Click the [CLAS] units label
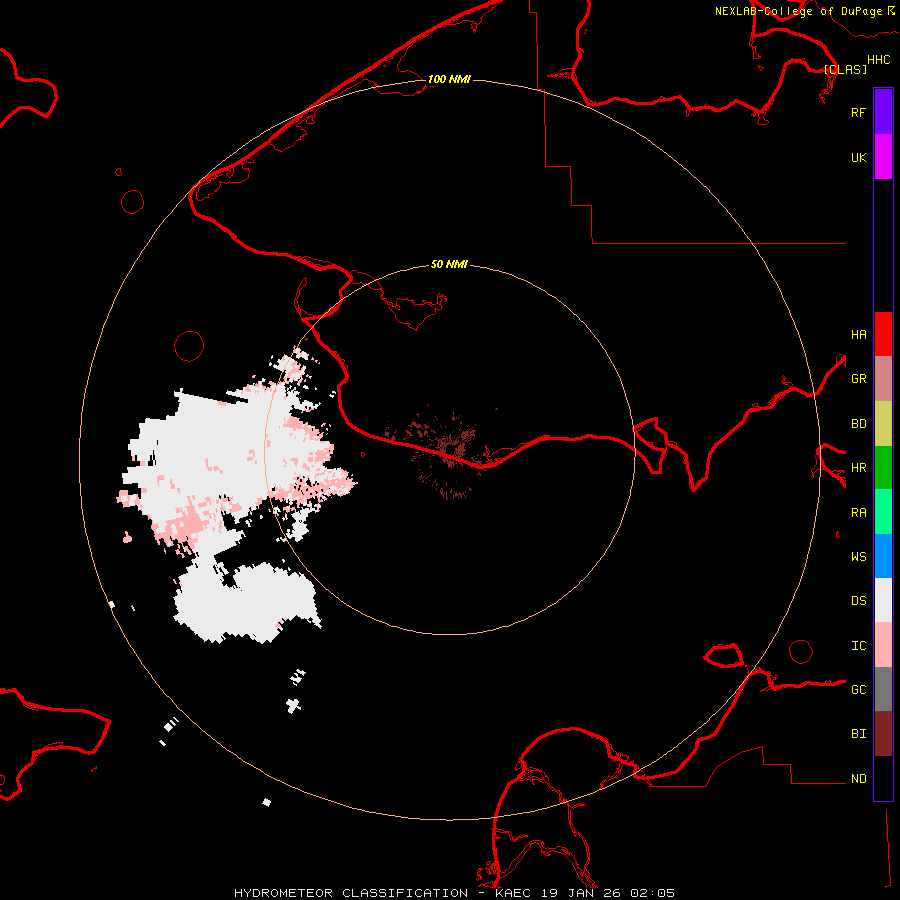Image resolution: width=900 pixels, height=900 pixels. [845, 69]
